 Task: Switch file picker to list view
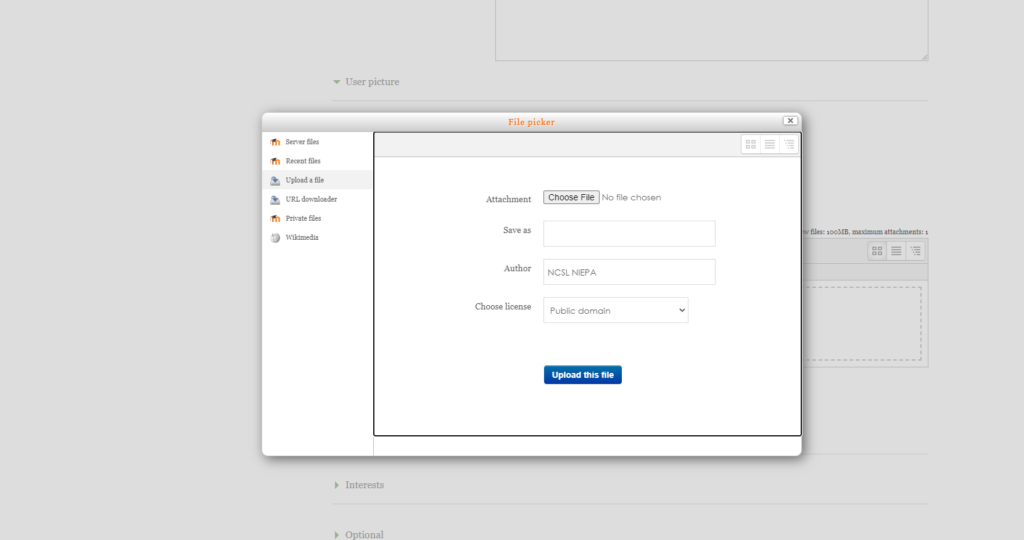770,144
